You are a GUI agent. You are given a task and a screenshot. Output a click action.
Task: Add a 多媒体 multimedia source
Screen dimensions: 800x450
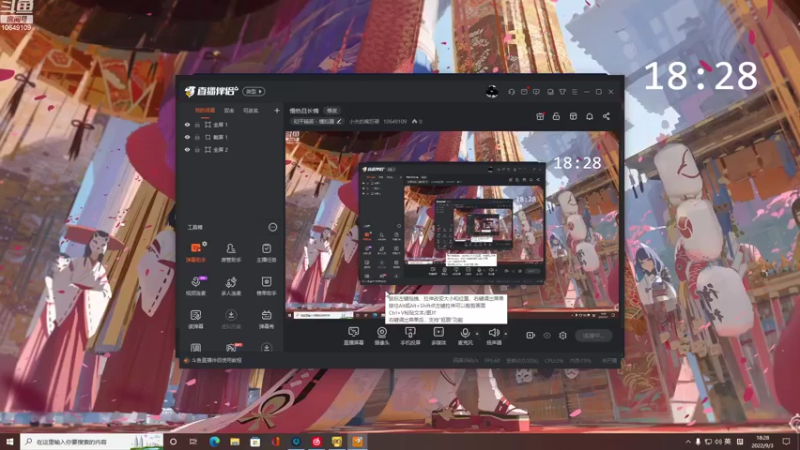point(438,336)
